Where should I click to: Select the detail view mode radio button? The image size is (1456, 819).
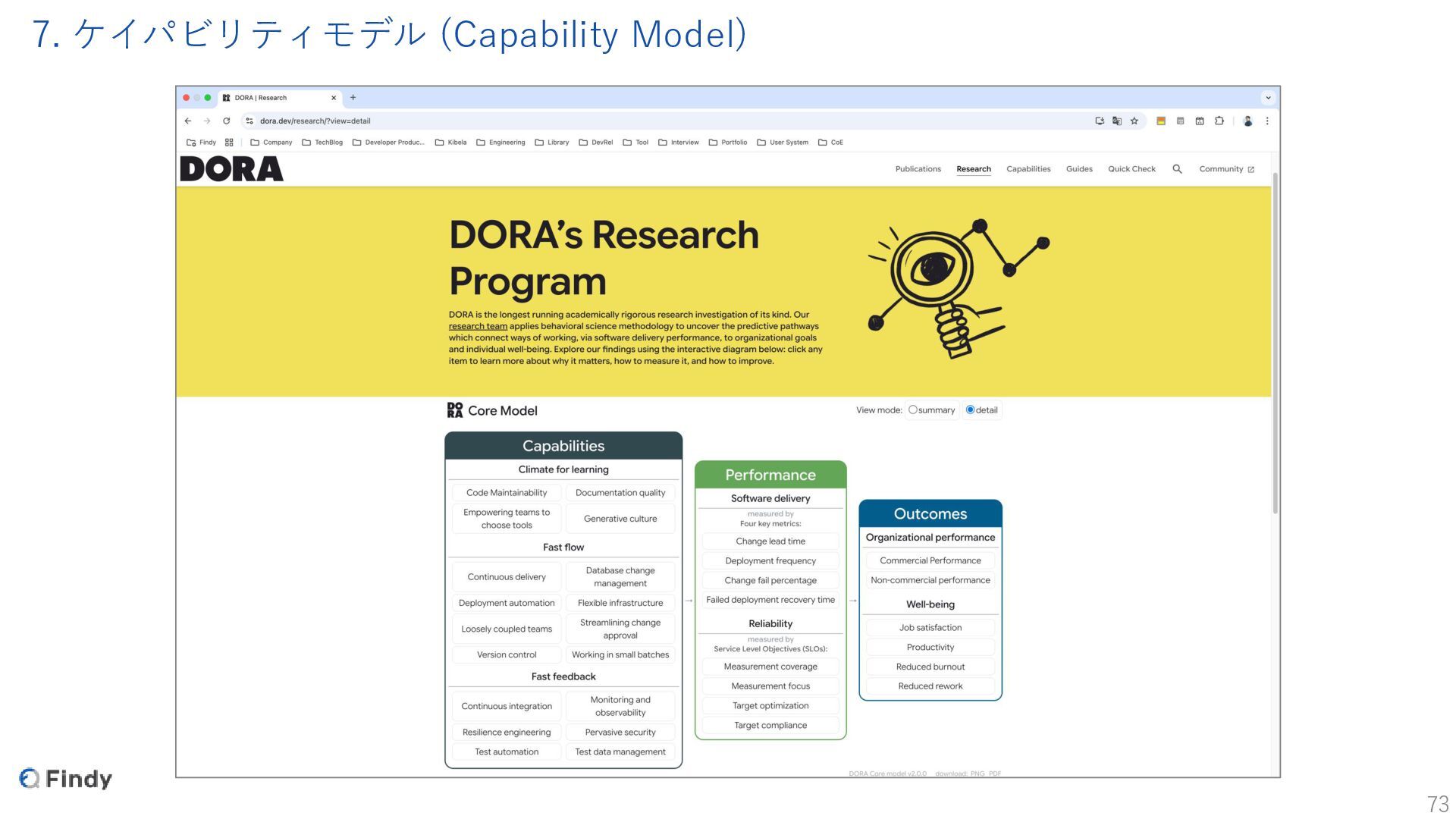[970, 410]
